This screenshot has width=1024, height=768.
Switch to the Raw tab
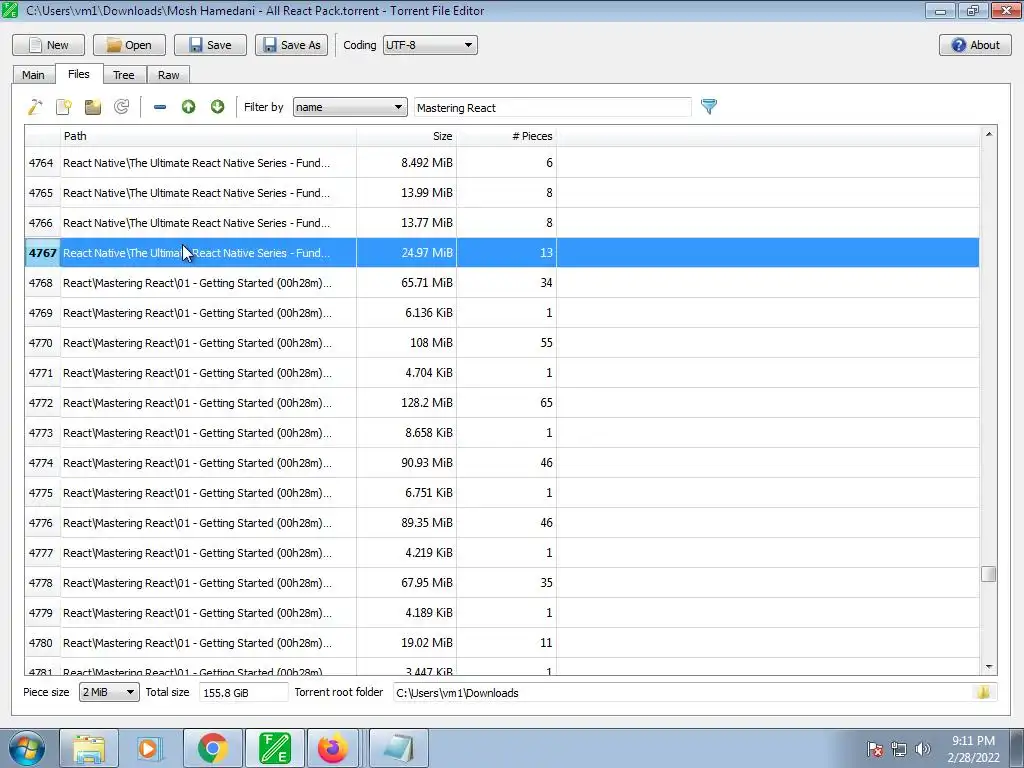point(168,75)
